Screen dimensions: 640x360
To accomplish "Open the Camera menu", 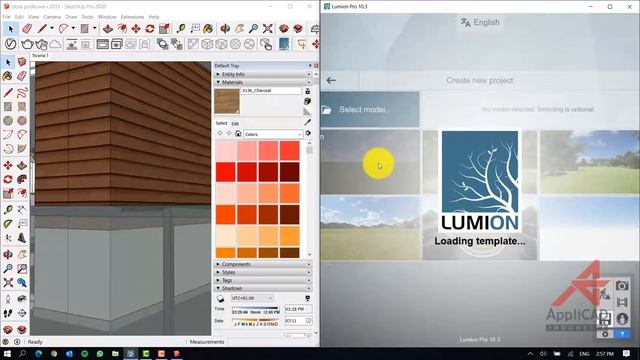I will tap(52, 17).
